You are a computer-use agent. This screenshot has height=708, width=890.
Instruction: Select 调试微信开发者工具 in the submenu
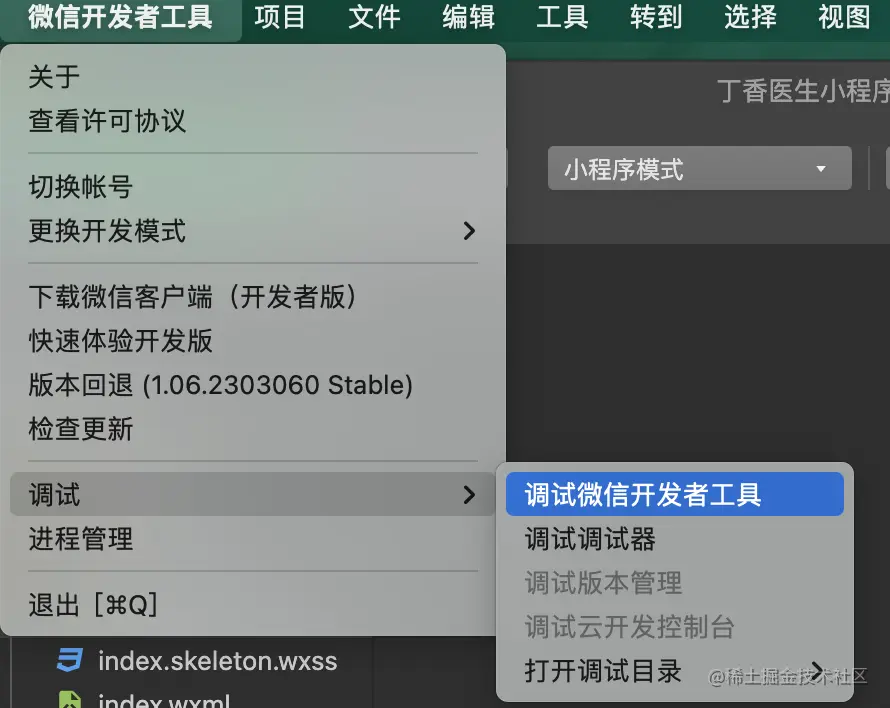pyautogui.click(x=675, y=495)
